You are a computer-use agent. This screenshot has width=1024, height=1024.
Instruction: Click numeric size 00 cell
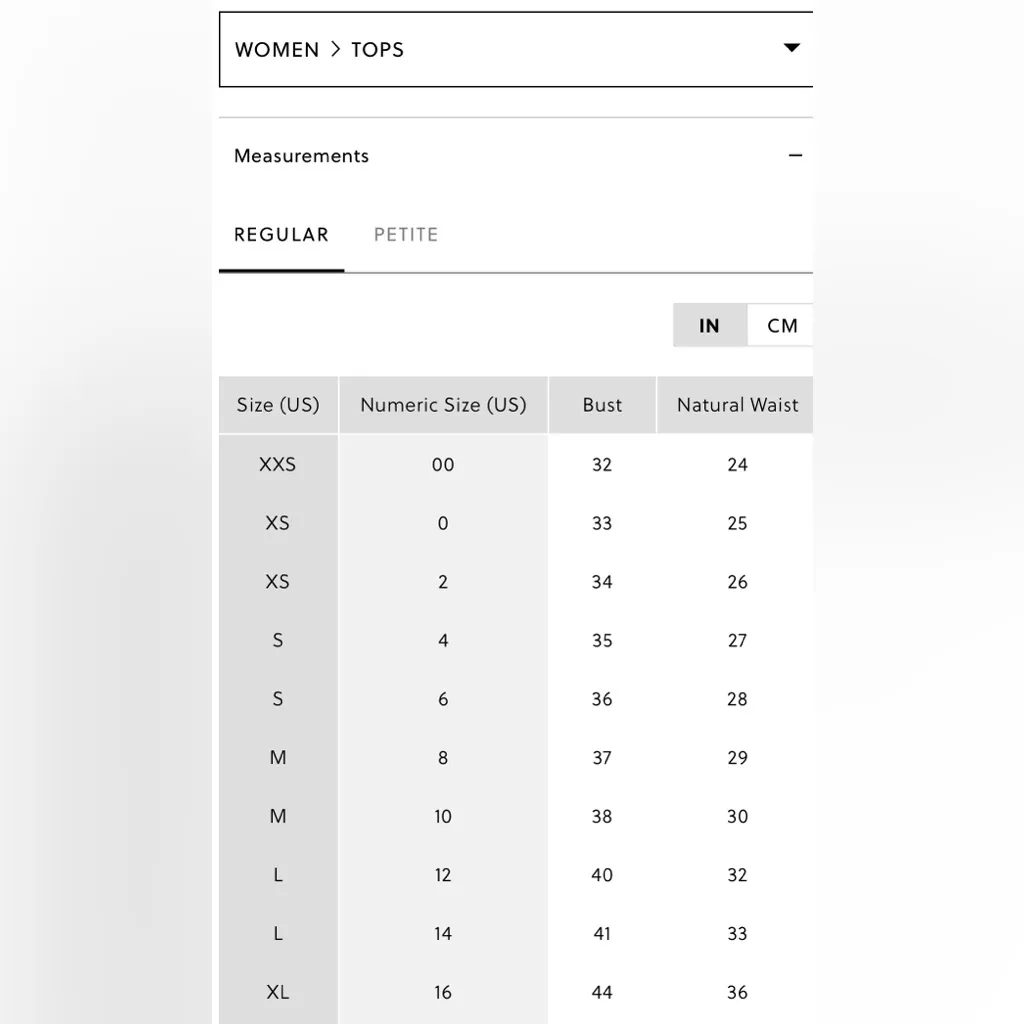443,464
